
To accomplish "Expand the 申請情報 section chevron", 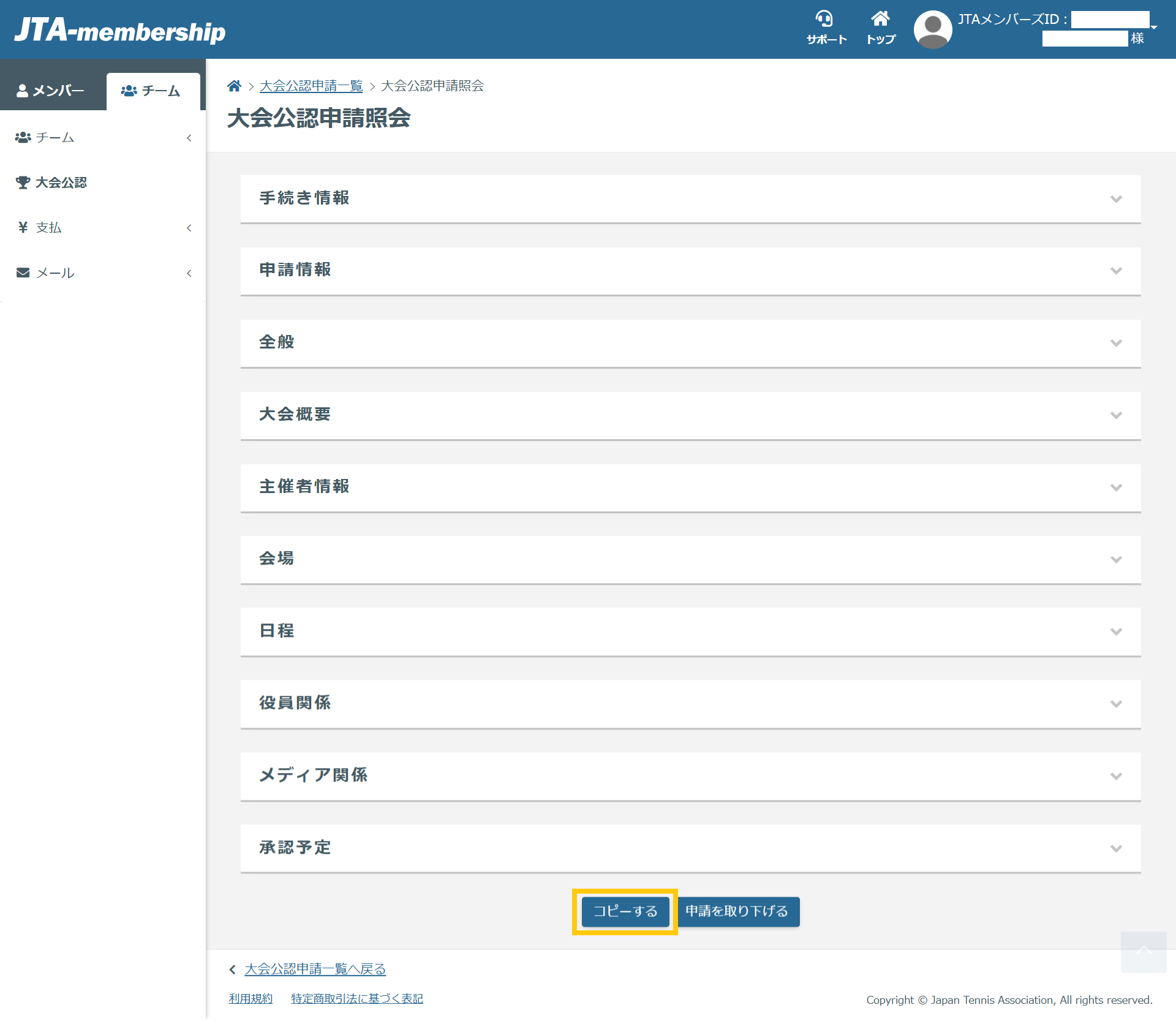I will (x=1116, y=271).
